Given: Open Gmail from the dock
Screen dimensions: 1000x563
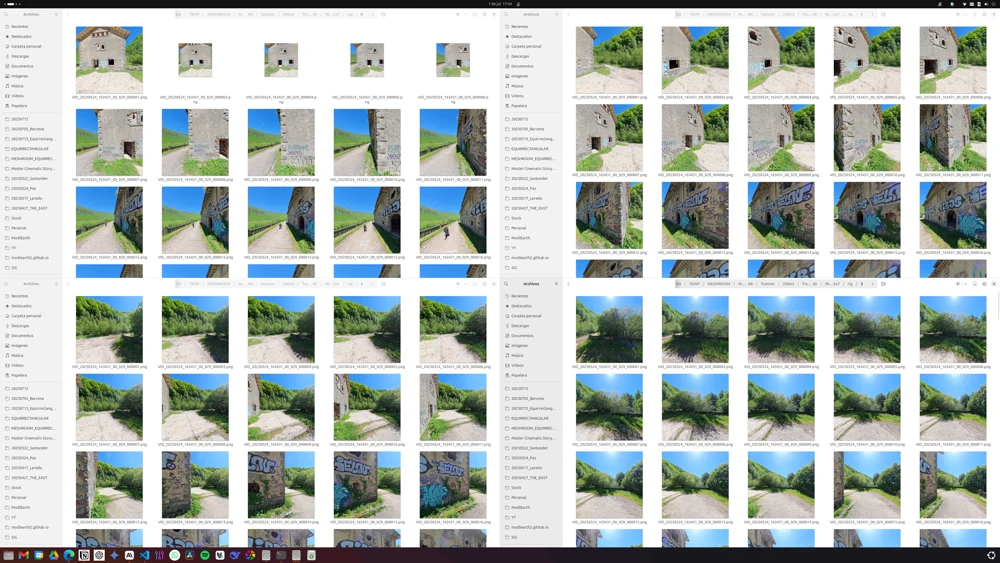Looking at the screenshot, I should (24, 555).
